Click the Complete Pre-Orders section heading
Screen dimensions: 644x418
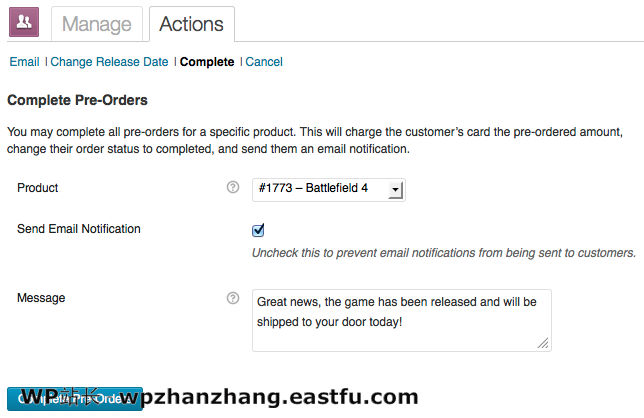[x=77, y=101]
